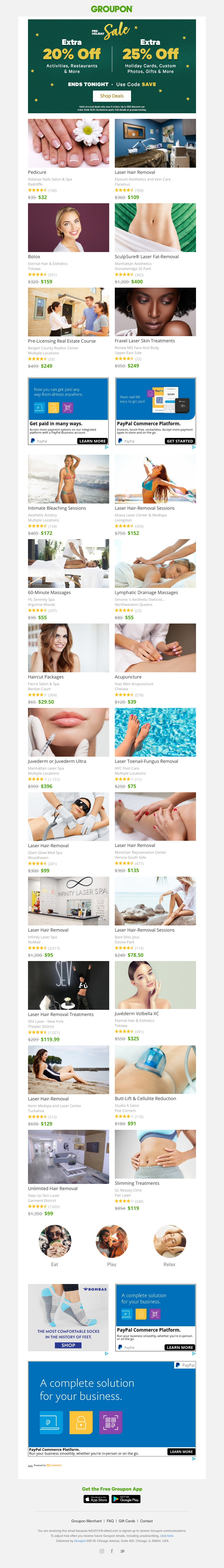Click the Instagram icon in footer
This screenshot has height=1568, width=224.
(102, 1551)
